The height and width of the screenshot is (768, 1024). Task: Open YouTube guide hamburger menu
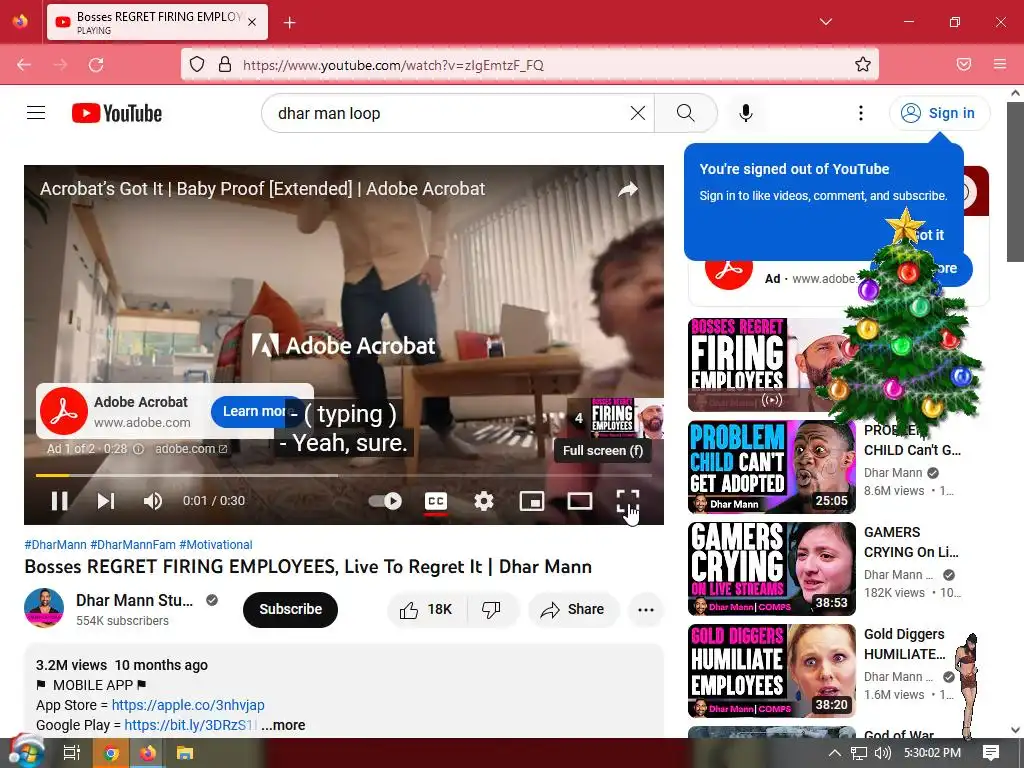(x=36, y=113)
